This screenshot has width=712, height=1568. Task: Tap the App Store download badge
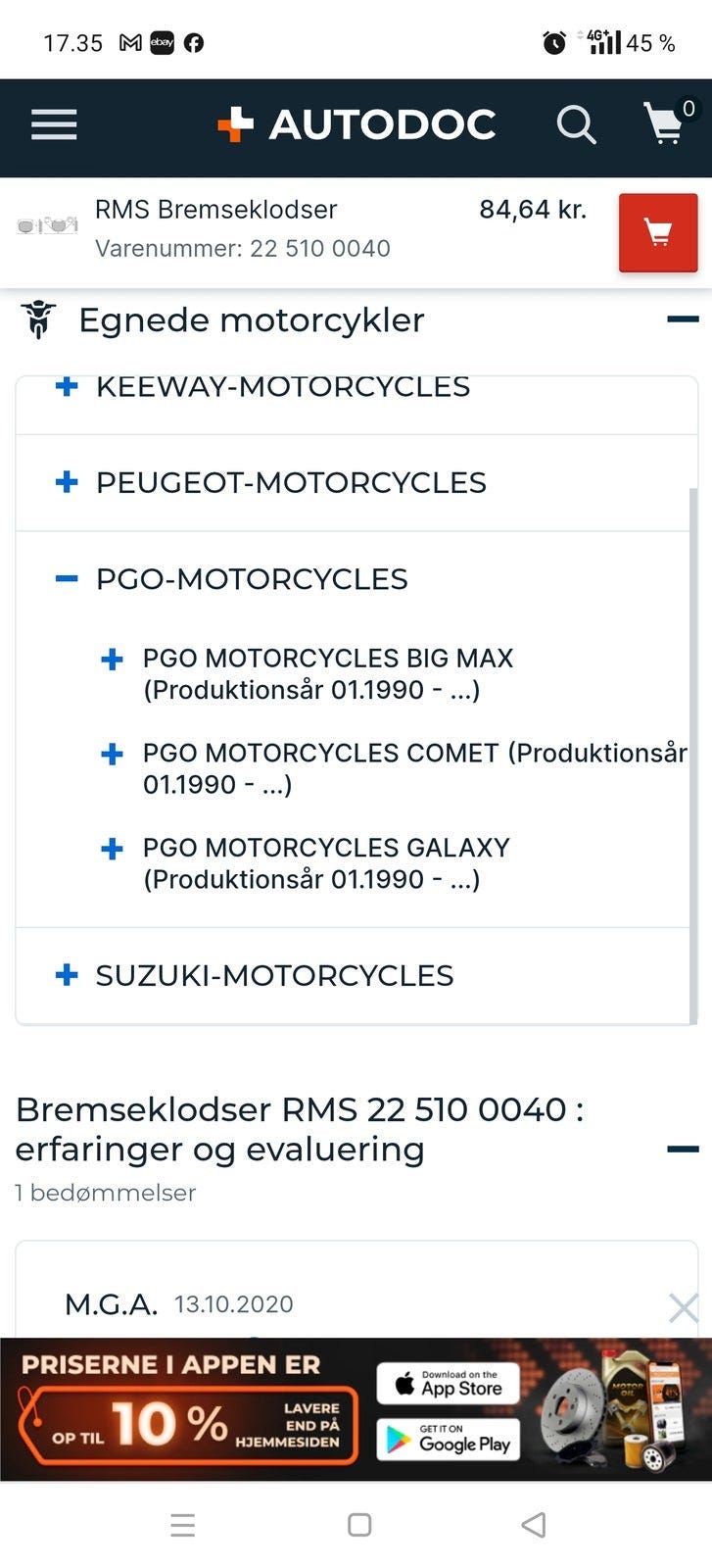(x=448, y=1383)
